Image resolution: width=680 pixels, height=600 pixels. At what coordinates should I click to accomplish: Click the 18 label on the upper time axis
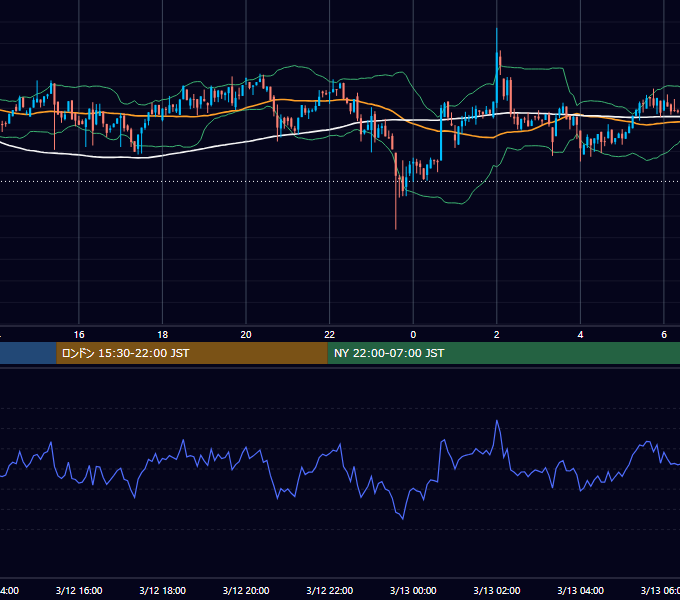[163, 335]
